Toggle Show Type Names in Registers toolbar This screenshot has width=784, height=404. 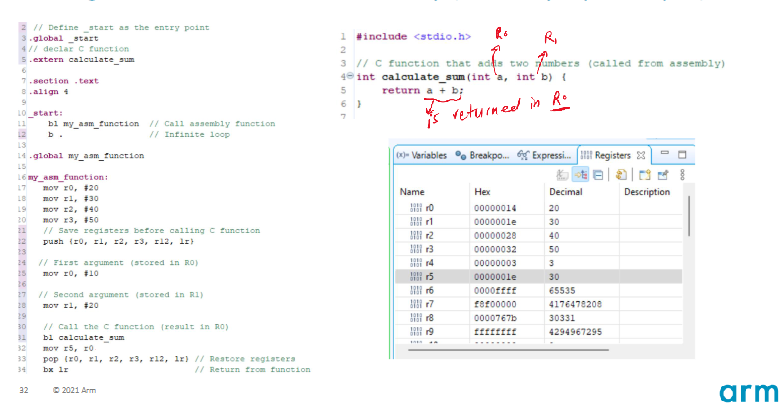pos(562,174)
